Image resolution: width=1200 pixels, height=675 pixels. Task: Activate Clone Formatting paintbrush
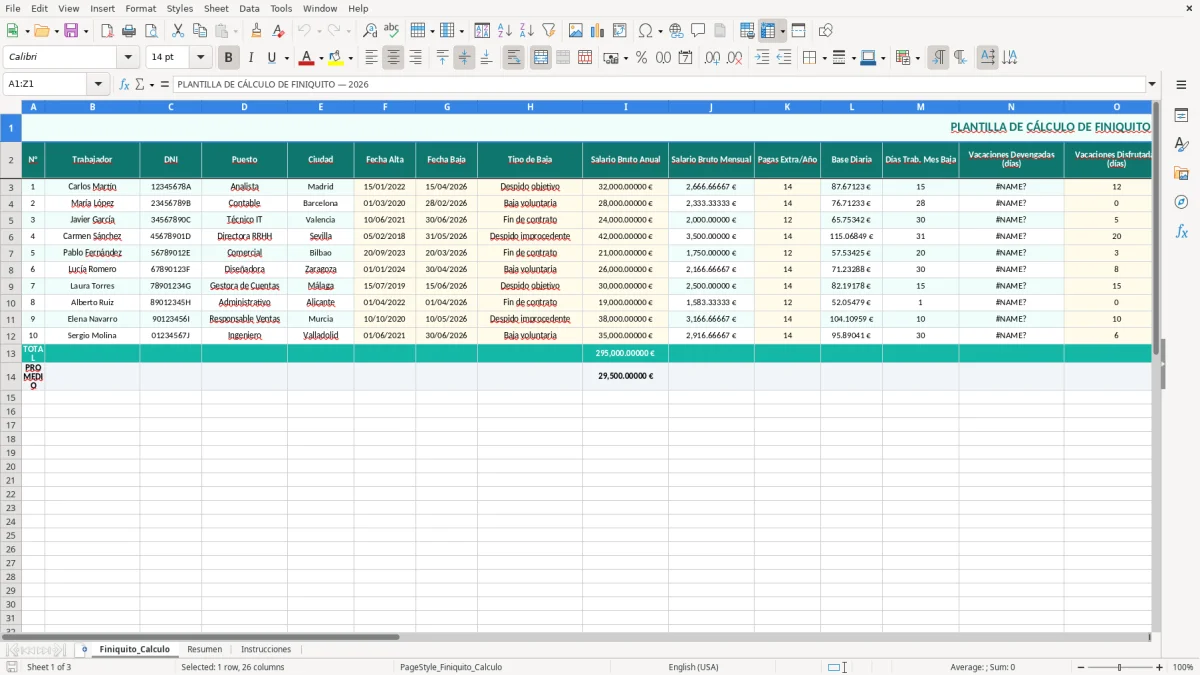(x=257, y=31)
